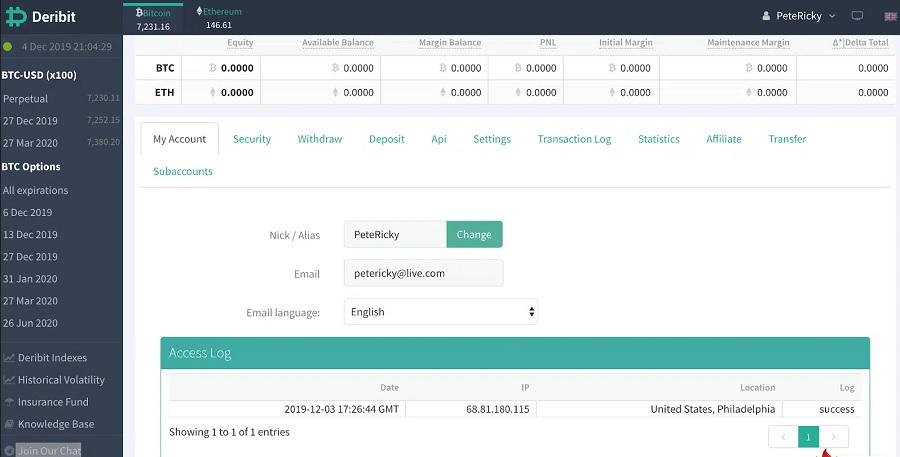900x457 pixels.
Task: Open the Ethereum market tab
Action: [x=219, y=18]
